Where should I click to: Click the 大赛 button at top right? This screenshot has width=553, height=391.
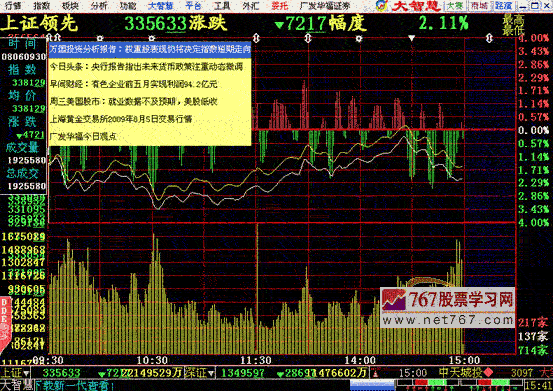click(455, 6)
